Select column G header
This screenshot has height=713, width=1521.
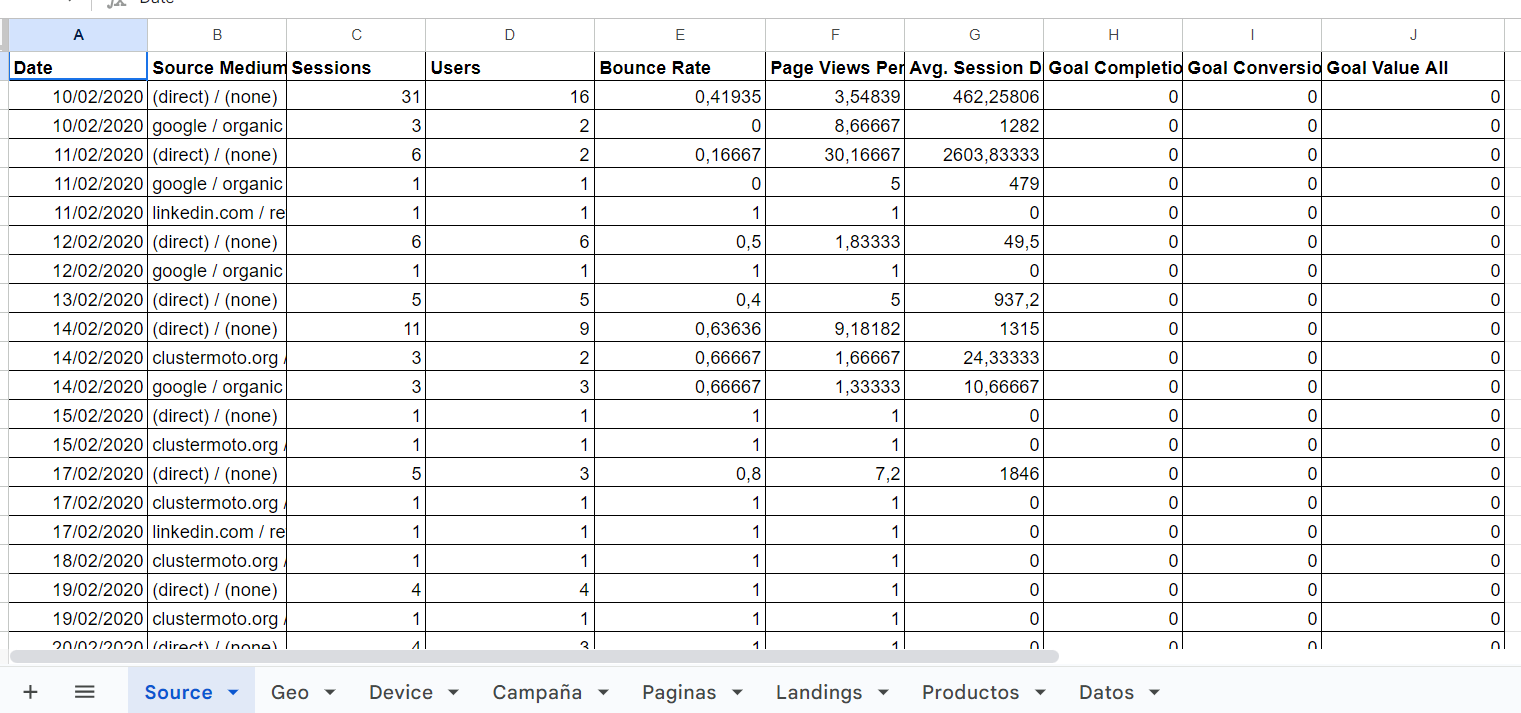[x=974, y=35]
